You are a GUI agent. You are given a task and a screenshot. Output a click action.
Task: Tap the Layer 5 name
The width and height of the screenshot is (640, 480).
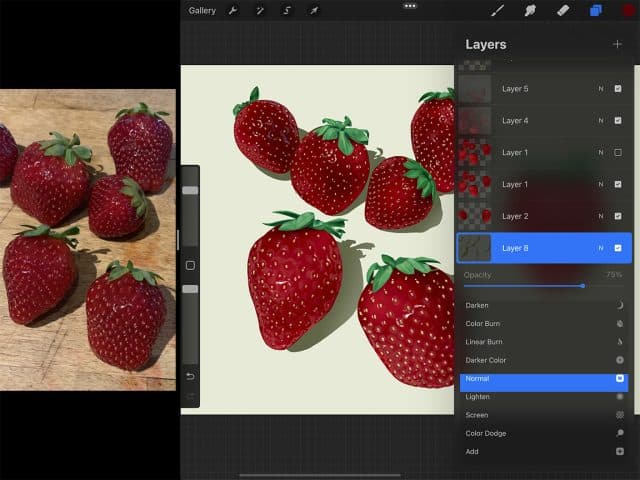click(515, 89)
